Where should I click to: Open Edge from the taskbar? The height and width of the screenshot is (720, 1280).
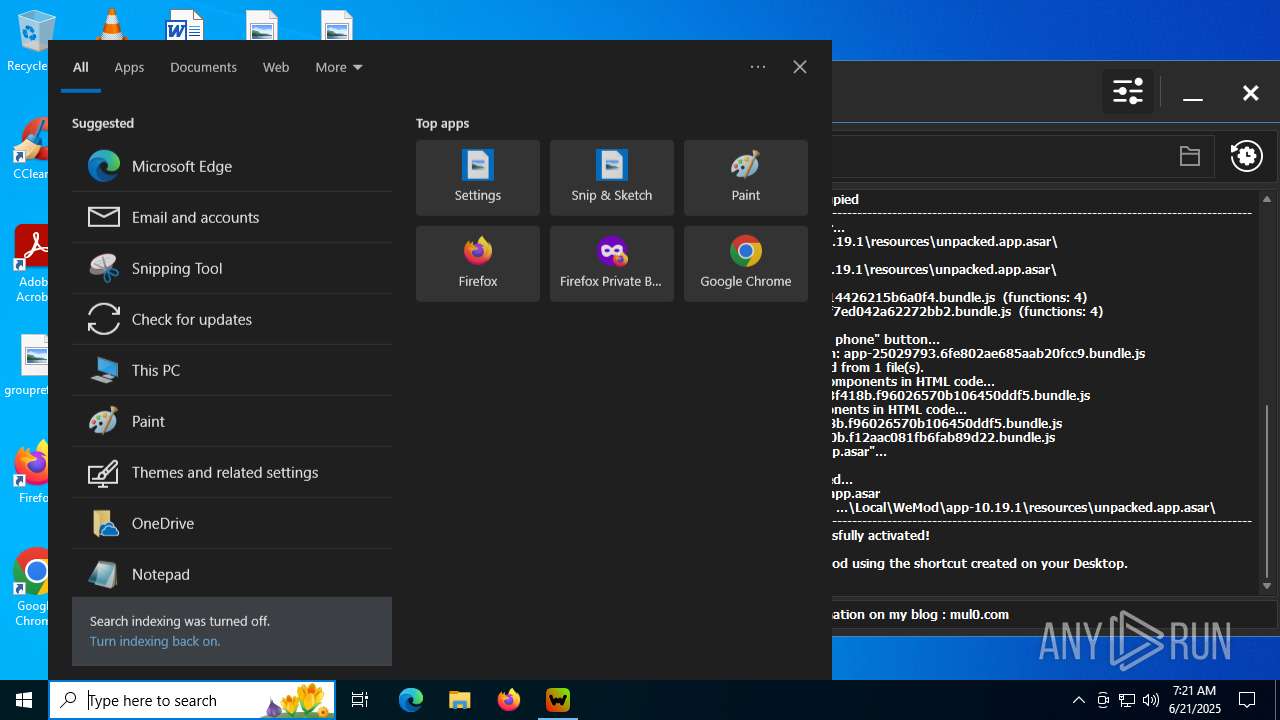point(411,700)
